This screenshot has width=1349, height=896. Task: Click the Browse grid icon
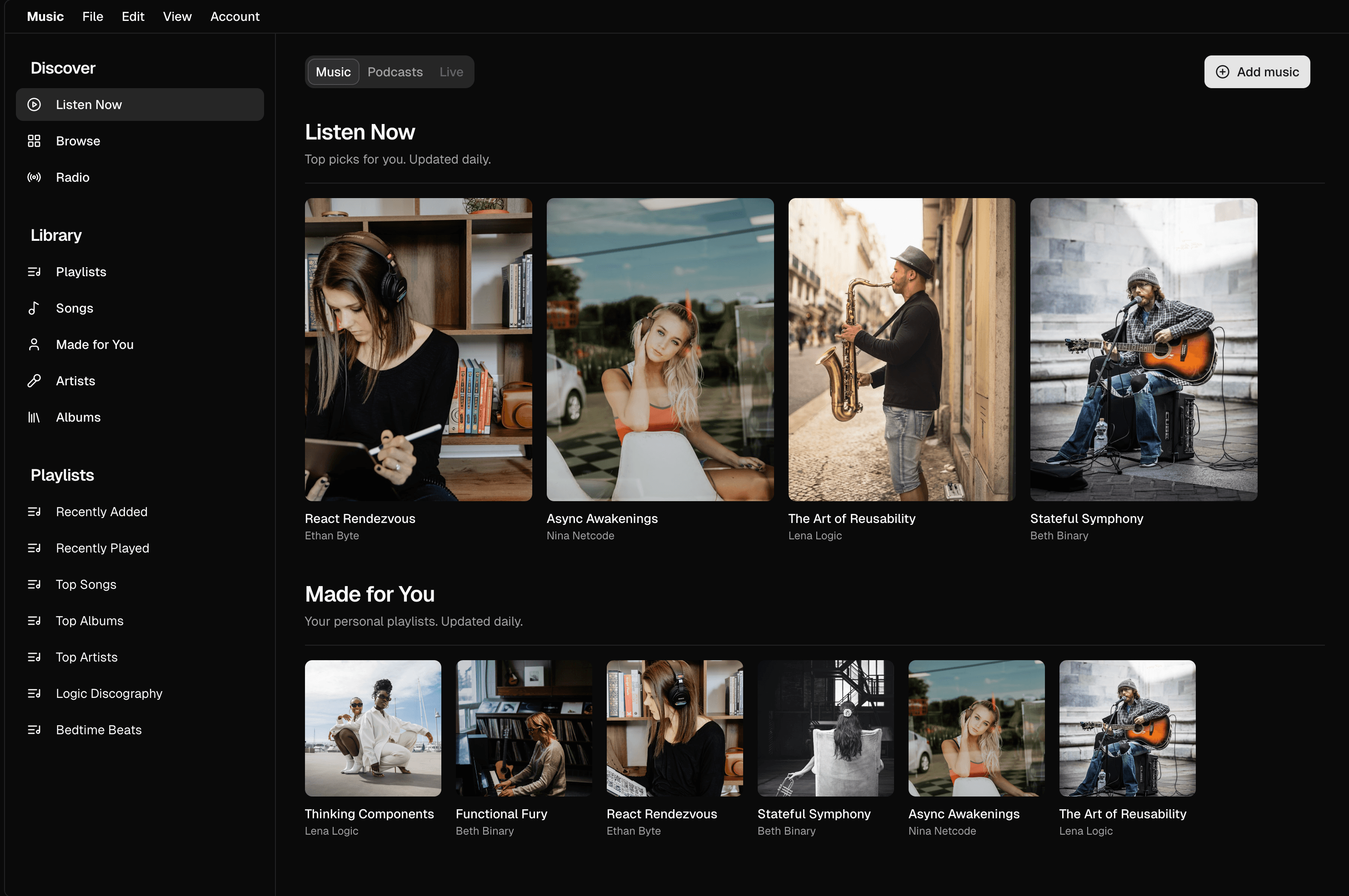(34, 141)
